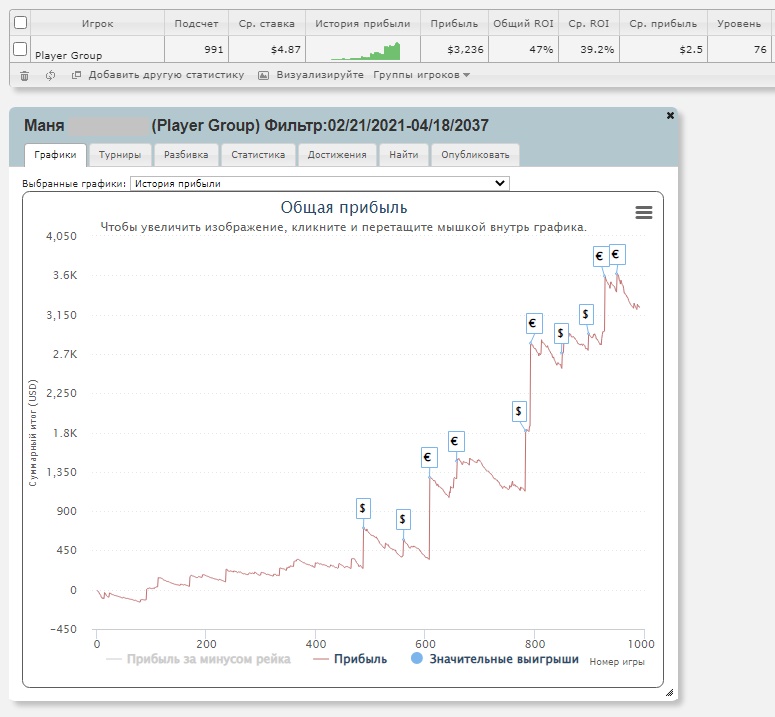Close the player group popup
Viewport: 775px width, 717px height.
coord(670,115)
